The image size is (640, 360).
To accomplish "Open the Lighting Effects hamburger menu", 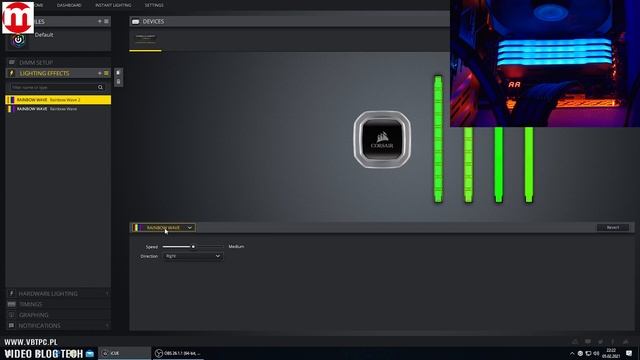I will pos(107,73).
